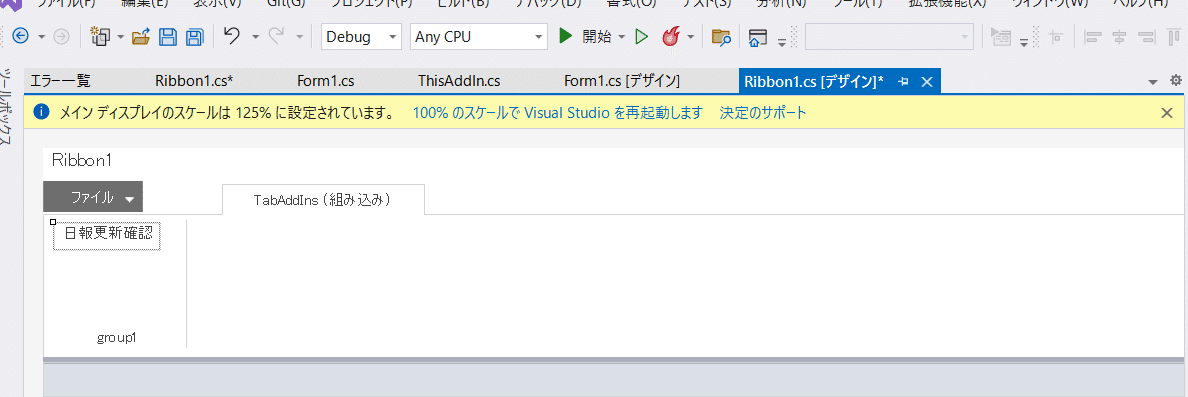Open find in files folder-search icon
The width and height of the screenshot is (1188, 397).
721,36
